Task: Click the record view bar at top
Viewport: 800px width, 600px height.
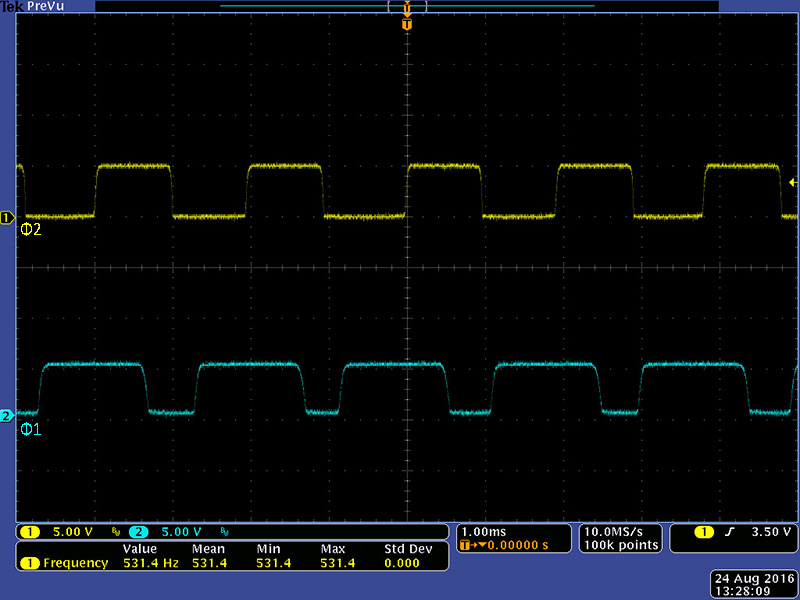Action: pos(406,6)
